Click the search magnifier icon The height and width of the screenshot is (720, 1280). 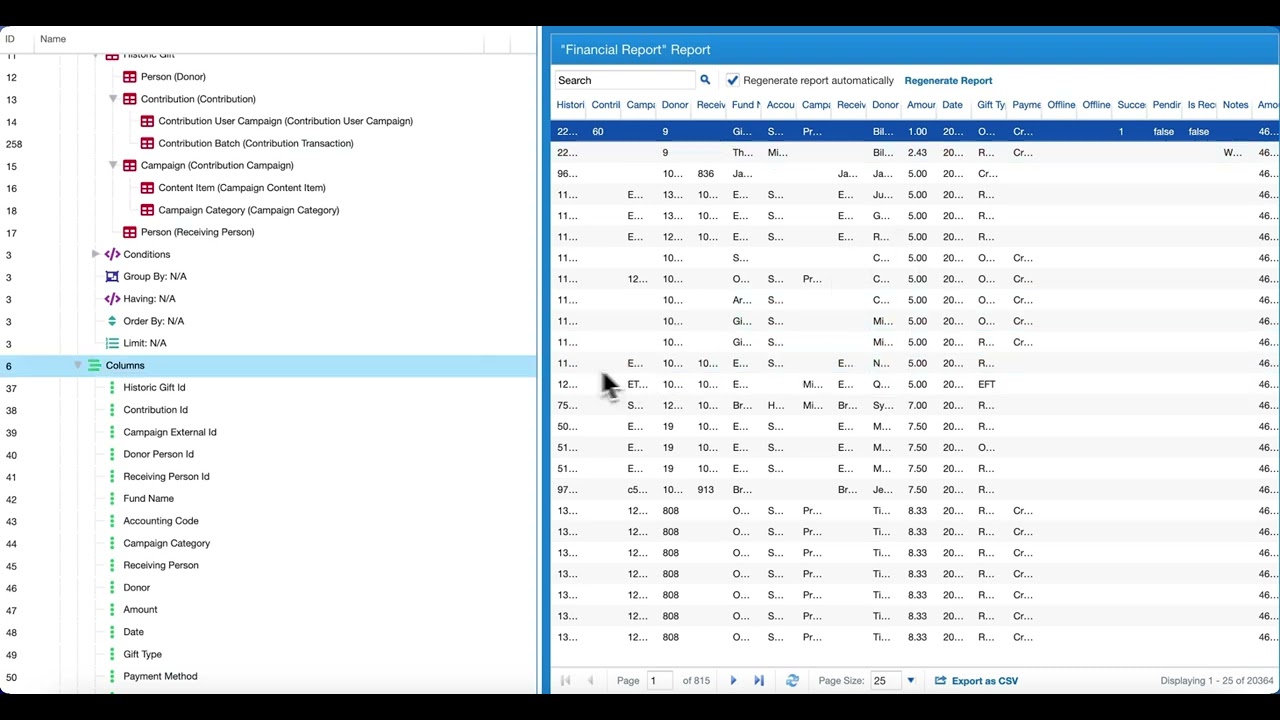pyautogui.click(x=705, y=80)
